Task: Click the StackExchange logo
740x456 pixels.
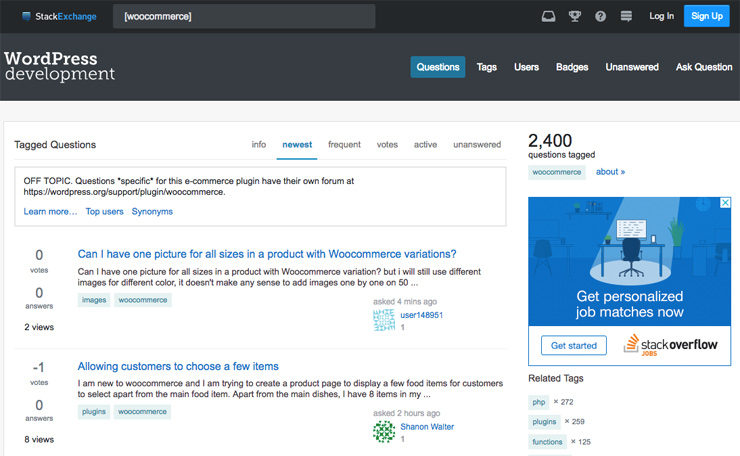Action: (59, 17)
